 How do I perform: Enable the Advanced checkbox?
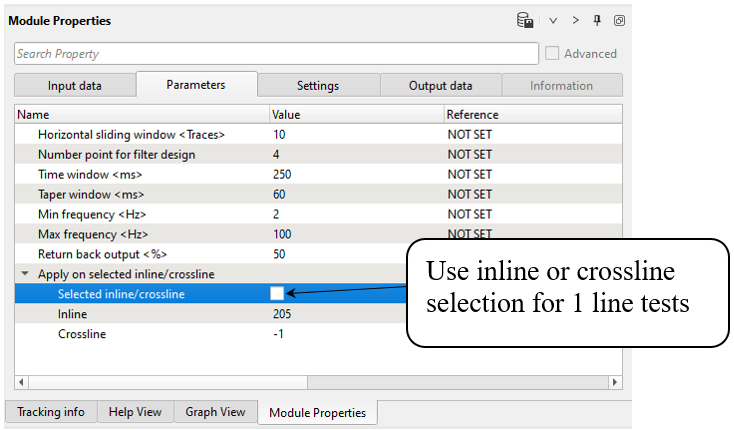[x=553, y=53]
